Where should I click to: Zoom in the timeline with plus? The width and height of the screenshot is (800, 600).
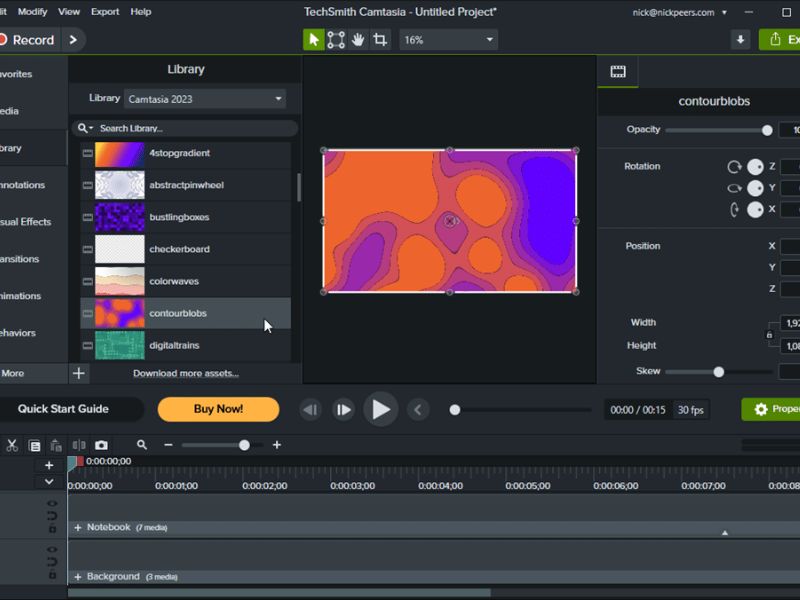tap(277, 445)
